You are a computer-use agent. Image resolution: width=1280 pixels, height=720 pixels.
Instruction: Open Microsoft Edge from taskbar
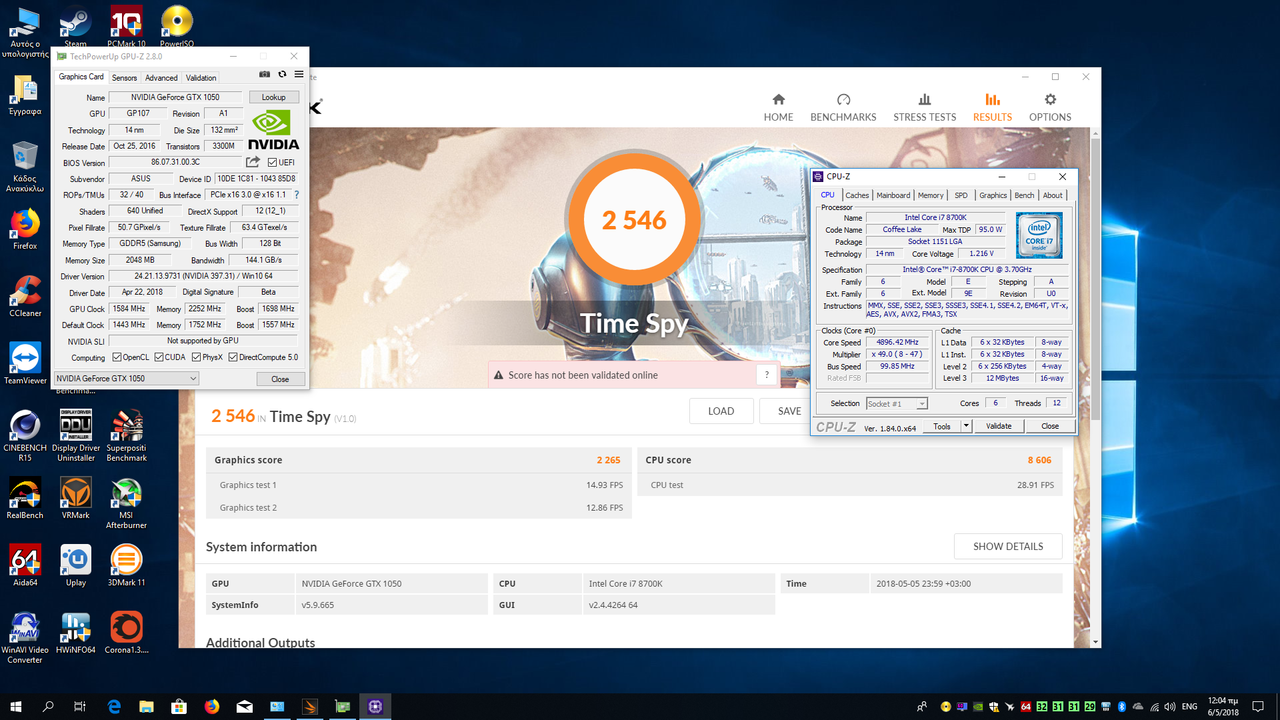click(x=113, y=706)
